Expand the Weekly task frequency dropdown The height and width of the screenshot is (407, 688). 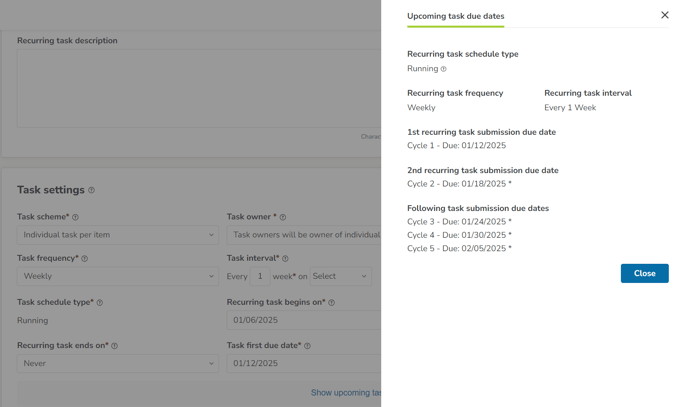[118, 276]
